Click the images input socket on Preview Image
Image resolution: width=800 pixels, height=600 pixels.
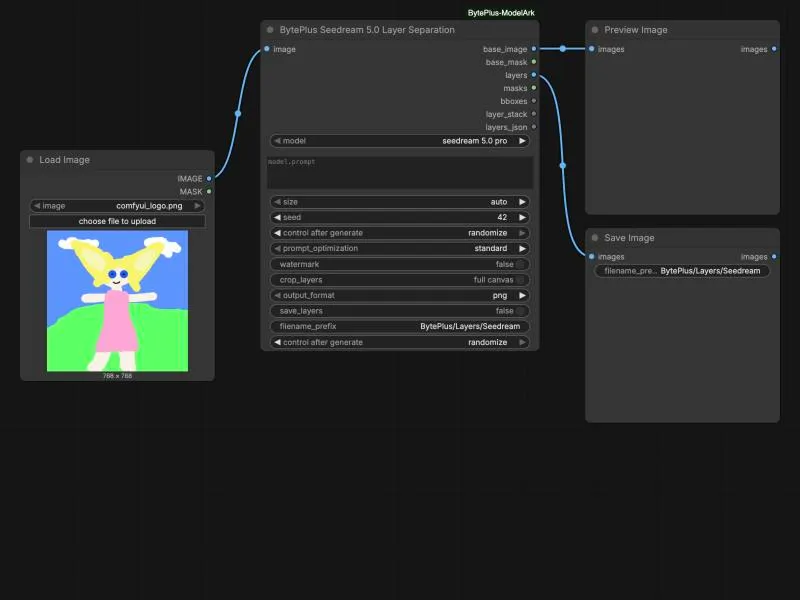click(591, 49)
